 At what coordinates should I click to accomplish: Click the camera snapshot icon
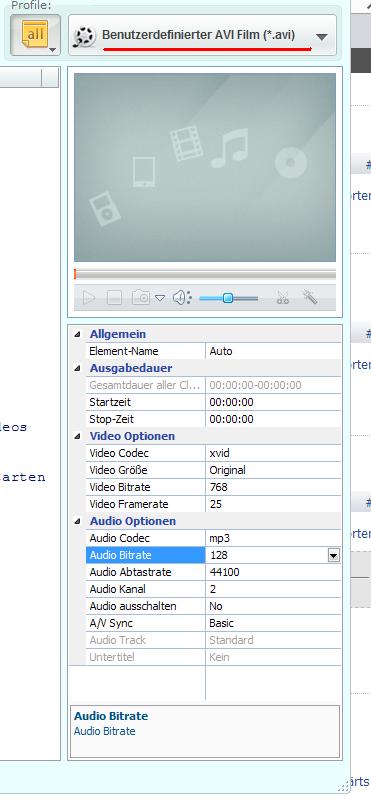click(x=141, y=298)
